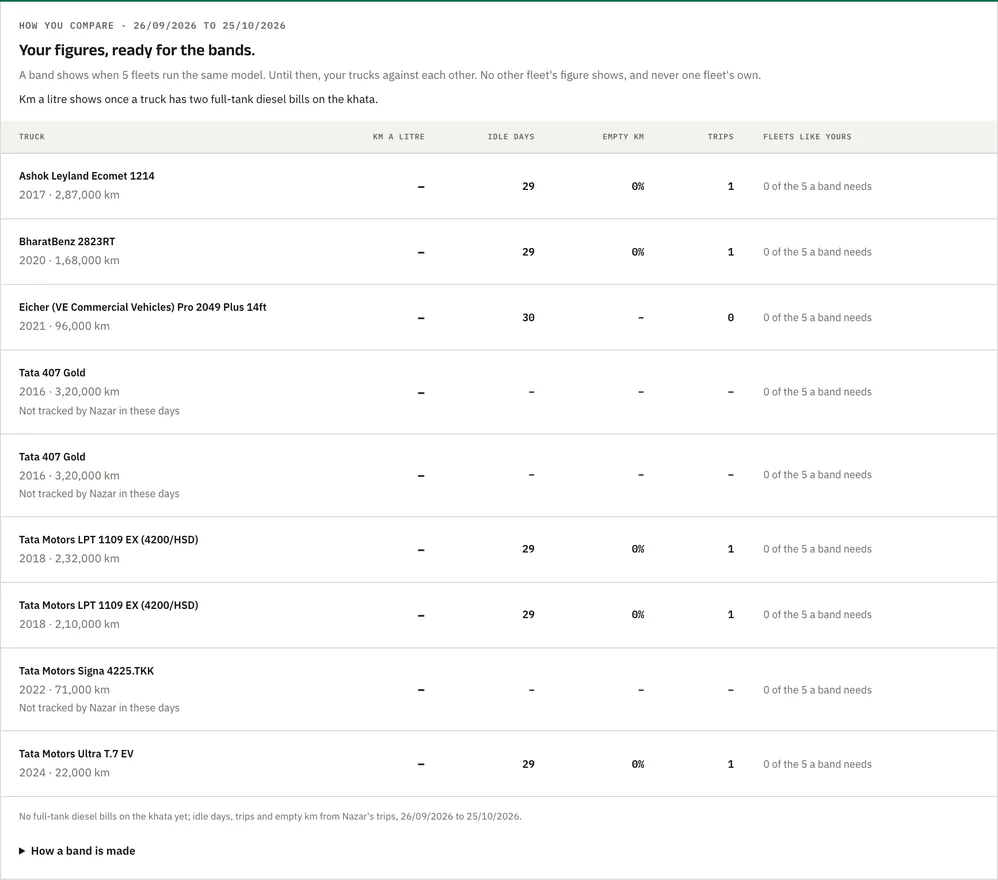Image resolution: width=998 pixels, height=880 pixels.
Task: Select the Tata Motors Ultra T.7 EV row
Action: pos(499,764)
